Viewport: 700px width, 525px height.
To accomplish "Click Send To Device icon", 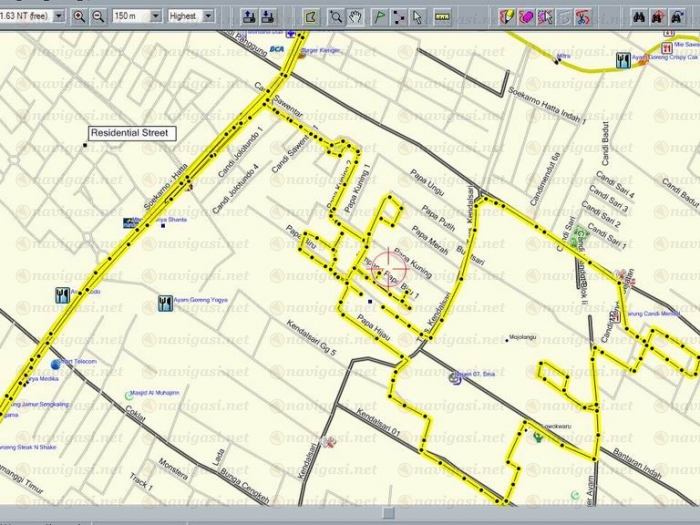I will [248, 16].
